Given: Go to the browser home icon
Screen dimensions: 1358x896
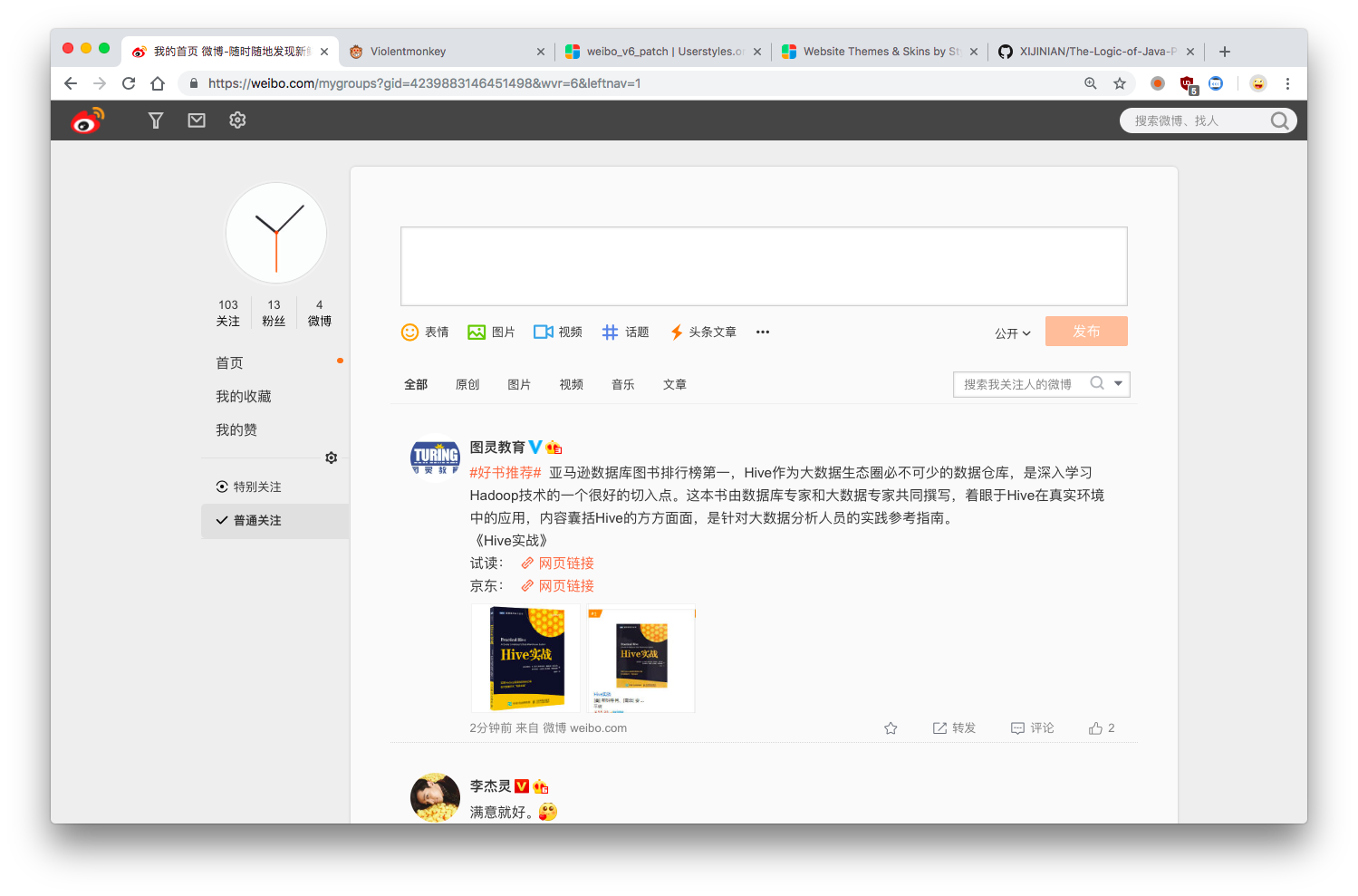Looking at the screenshot, I should 158,83.
